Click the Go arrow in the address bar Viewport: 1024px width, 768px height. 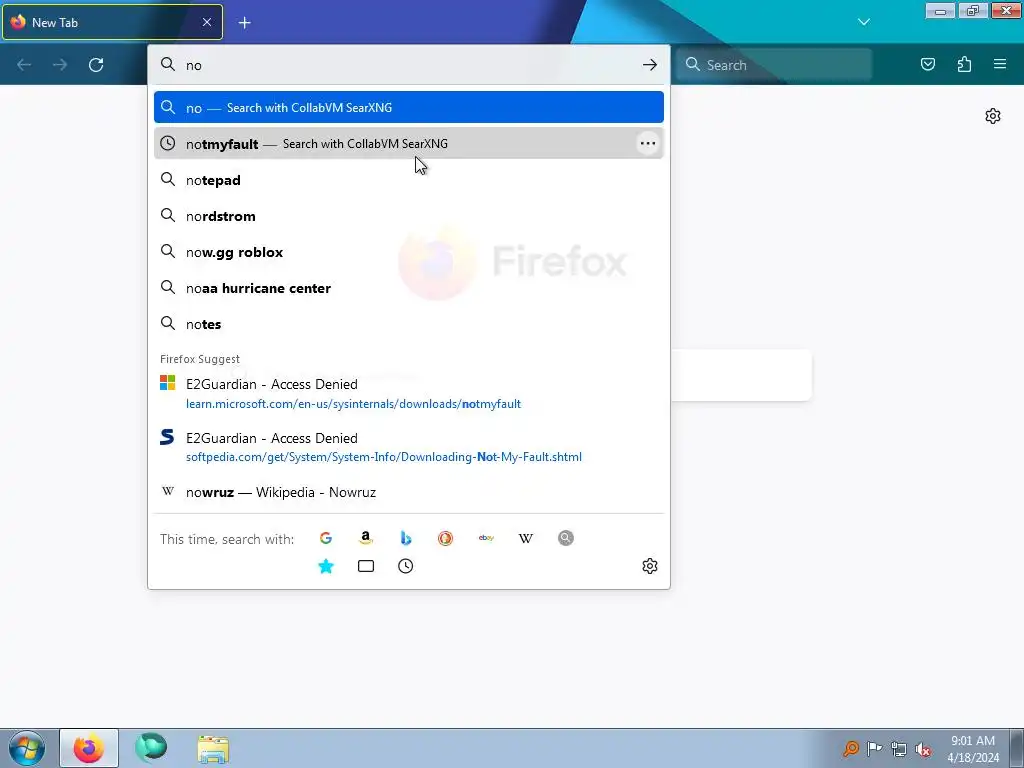coord(649,65)
